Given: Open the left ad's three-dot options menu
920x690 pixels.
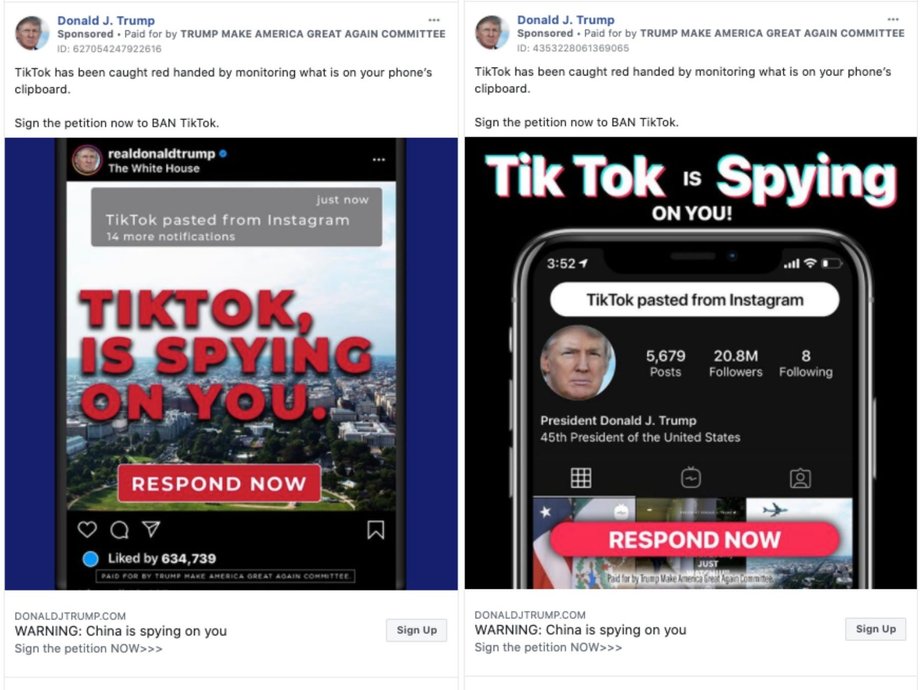Looking at the screenshot, I should click(434, 20).
